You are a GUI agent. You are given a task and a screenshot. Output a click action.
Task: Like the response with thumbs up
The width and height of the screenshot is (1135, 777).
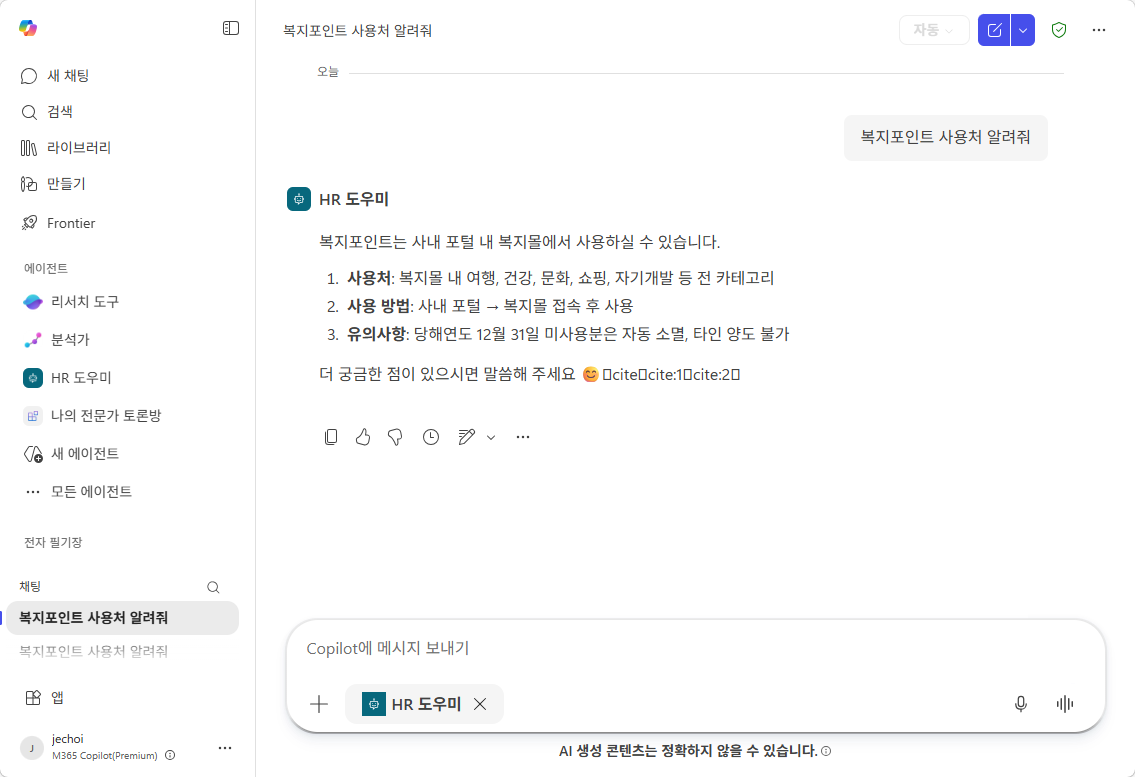[363, 437]
